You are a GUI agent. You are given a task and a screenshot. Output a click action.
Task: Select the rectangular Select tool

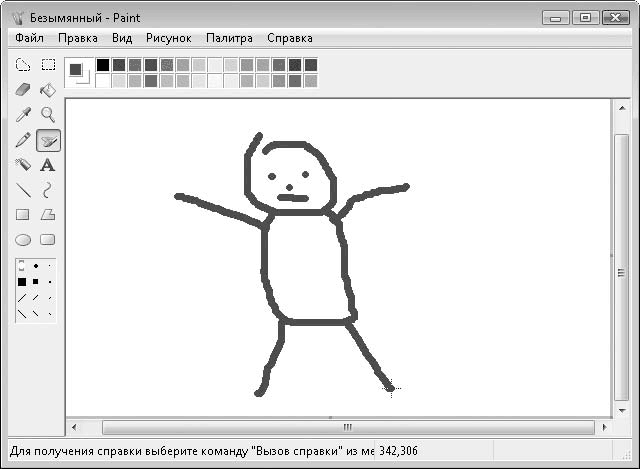pos(47,66)
